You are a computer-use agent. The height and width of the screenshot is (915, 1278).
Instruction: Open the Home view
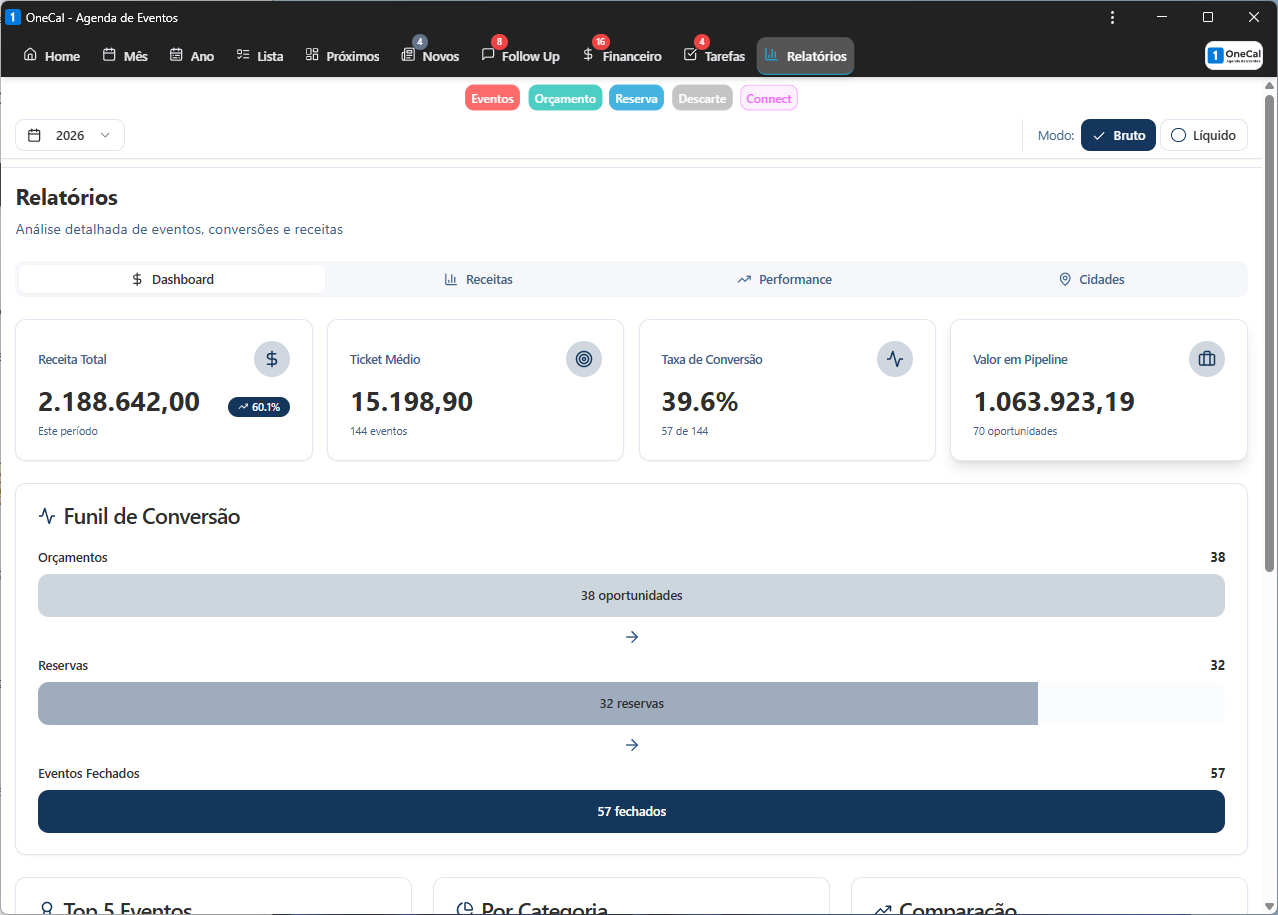coord(52,56)
